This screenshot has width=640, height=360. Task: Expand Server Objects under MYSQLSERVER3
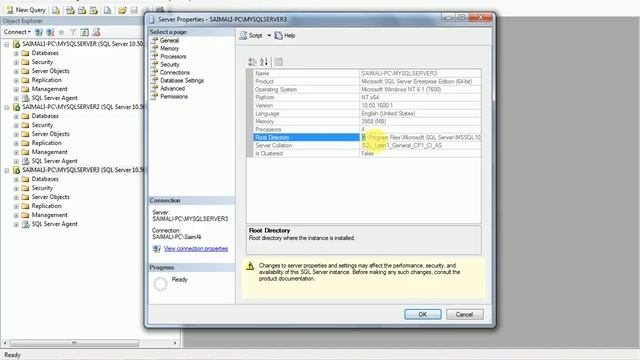click(x=16, y=197)
